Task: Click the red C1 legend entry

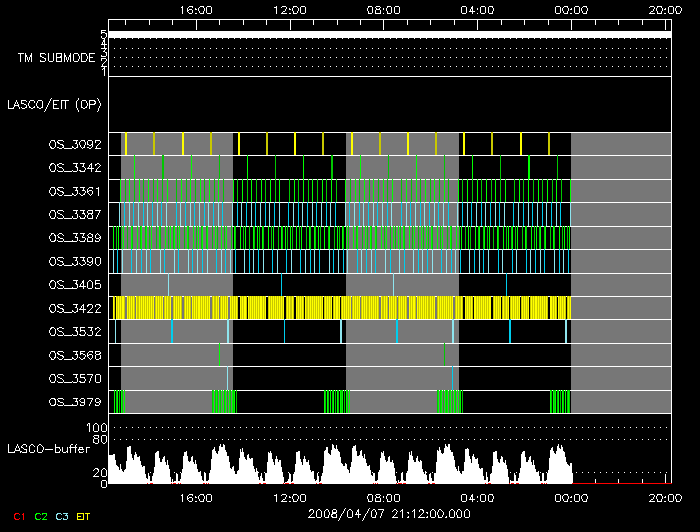Action: [17, 516]
